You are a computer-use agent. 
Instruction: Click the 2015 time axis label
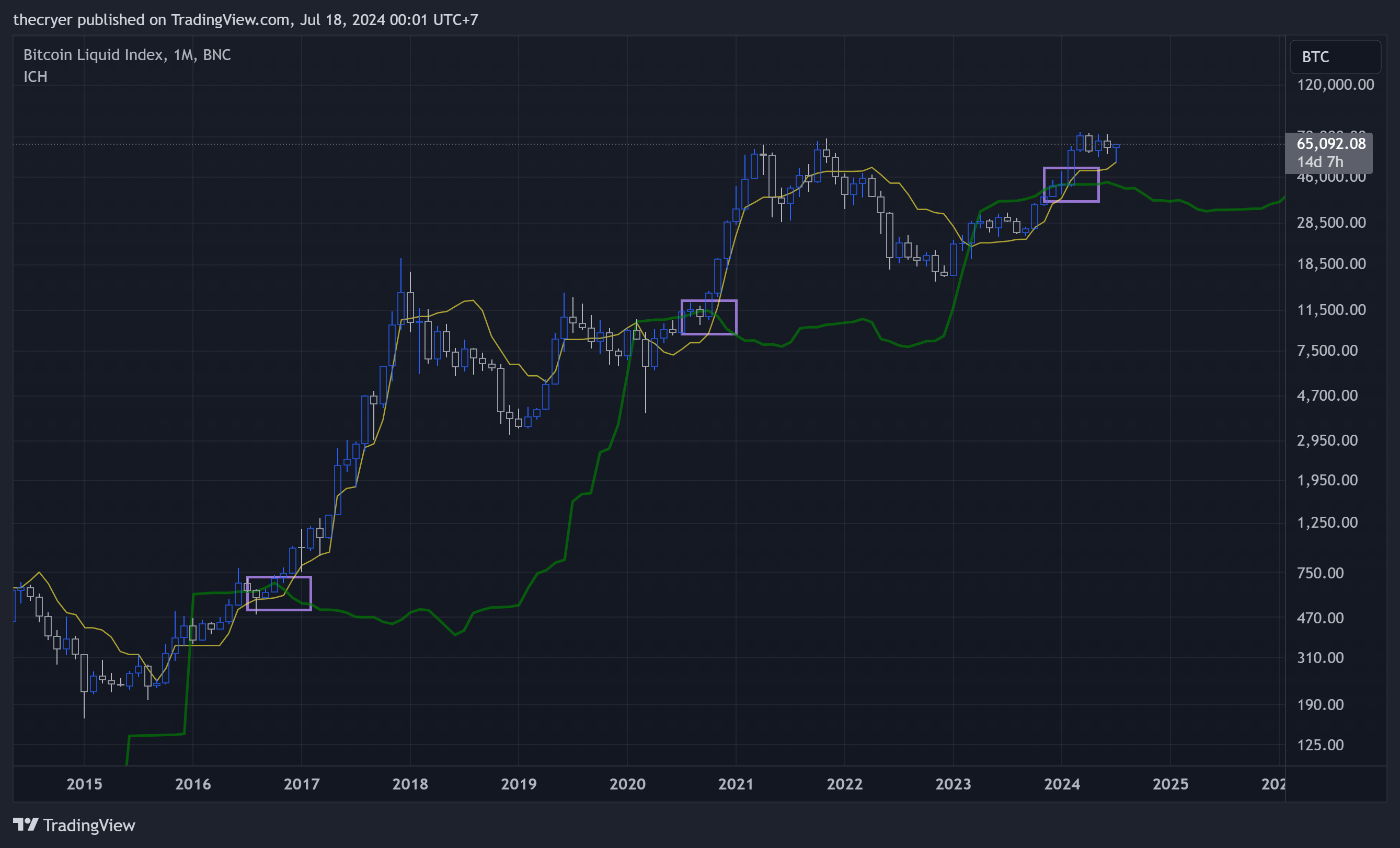click(x=85, y=784)
